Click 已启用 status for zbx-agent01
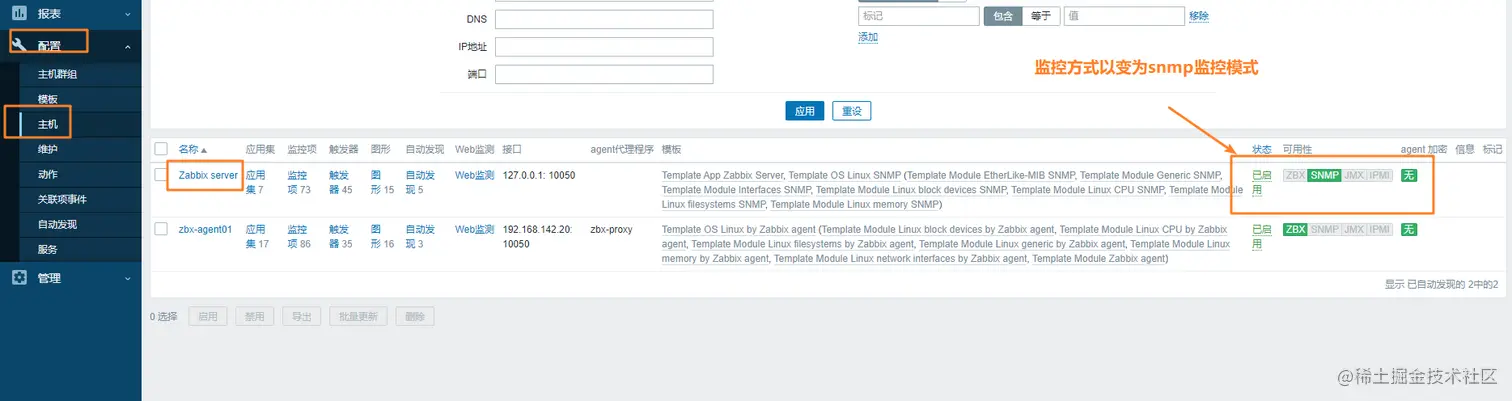This screenshot has width=1512, height=401. click(1263, 236)
